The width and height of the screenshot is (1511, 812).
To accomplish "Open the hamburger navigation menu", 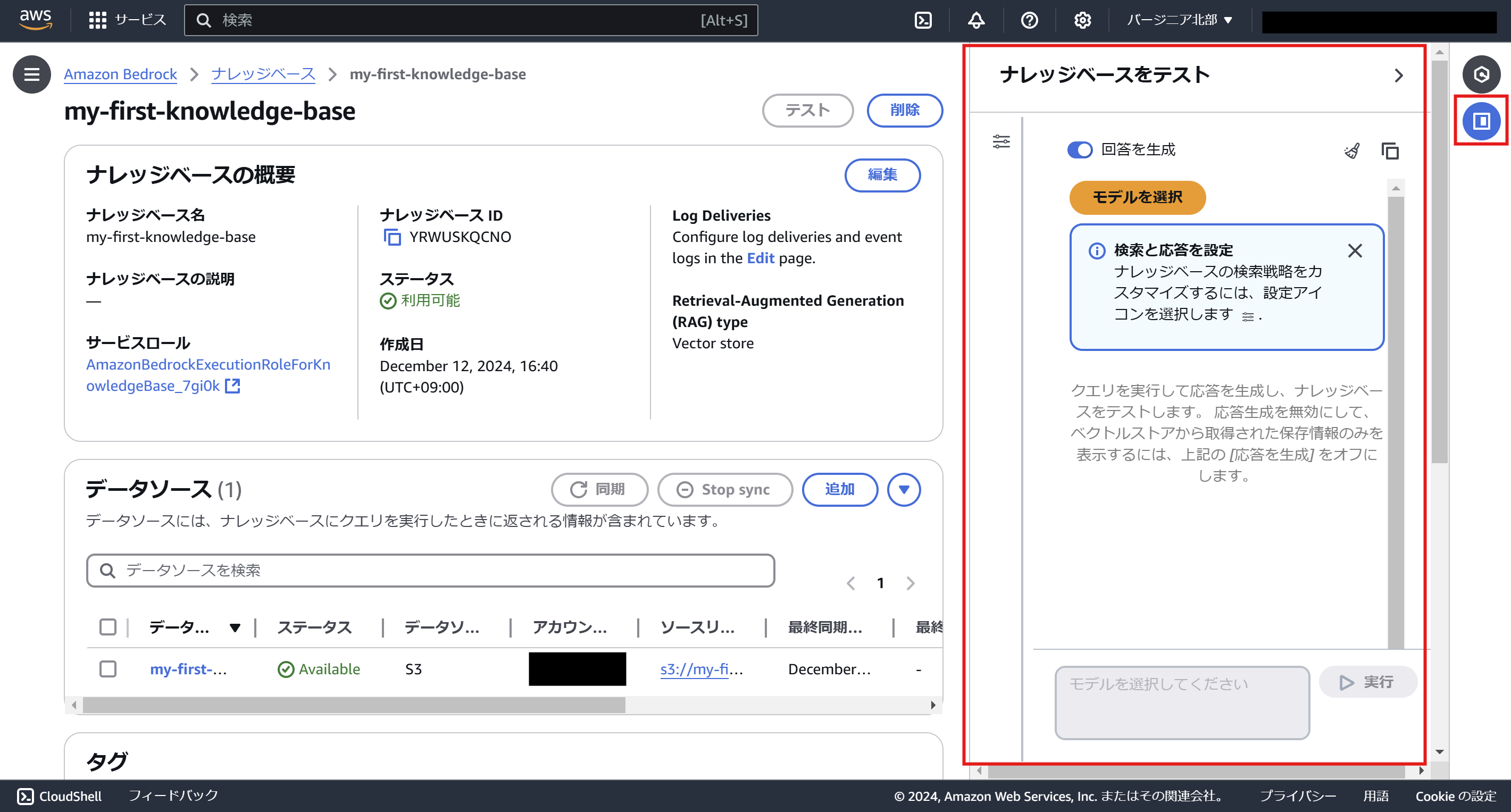I will (x=32, y=74).
